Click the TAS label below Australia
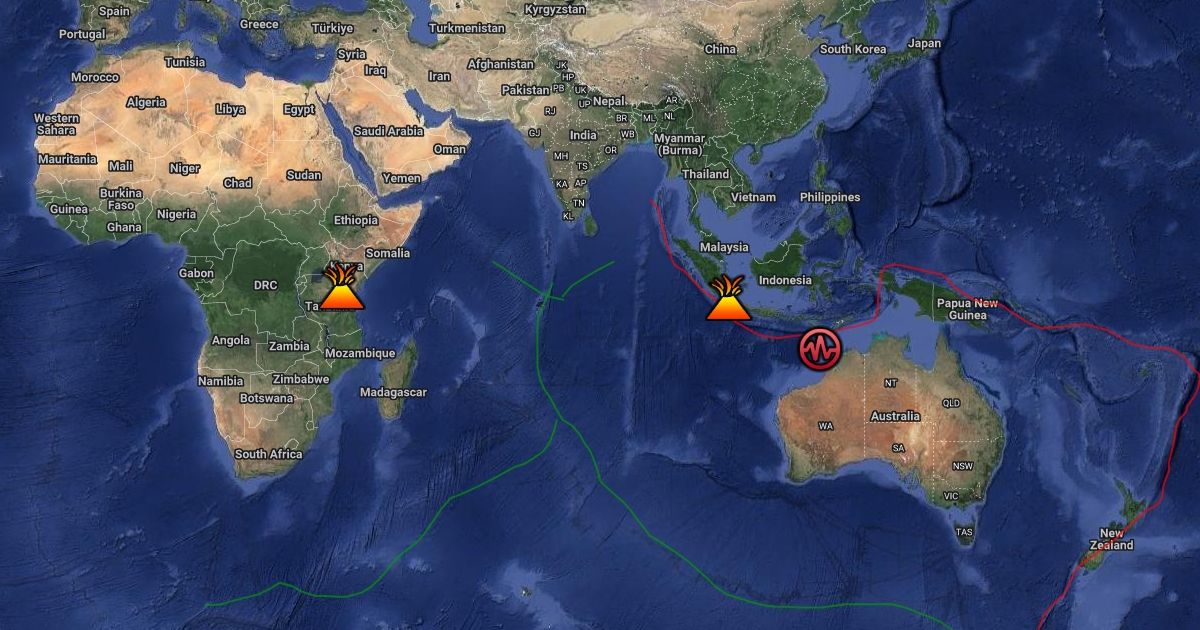 click(x=964, y=532)
